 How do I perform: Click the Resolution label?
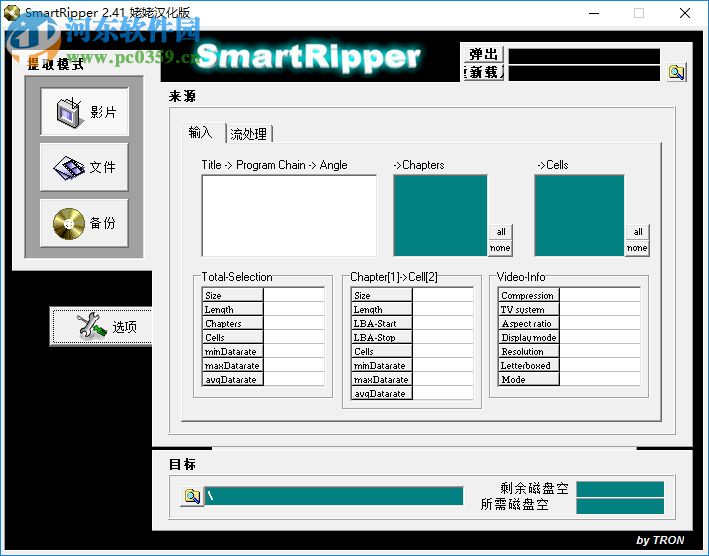[529, 351]
